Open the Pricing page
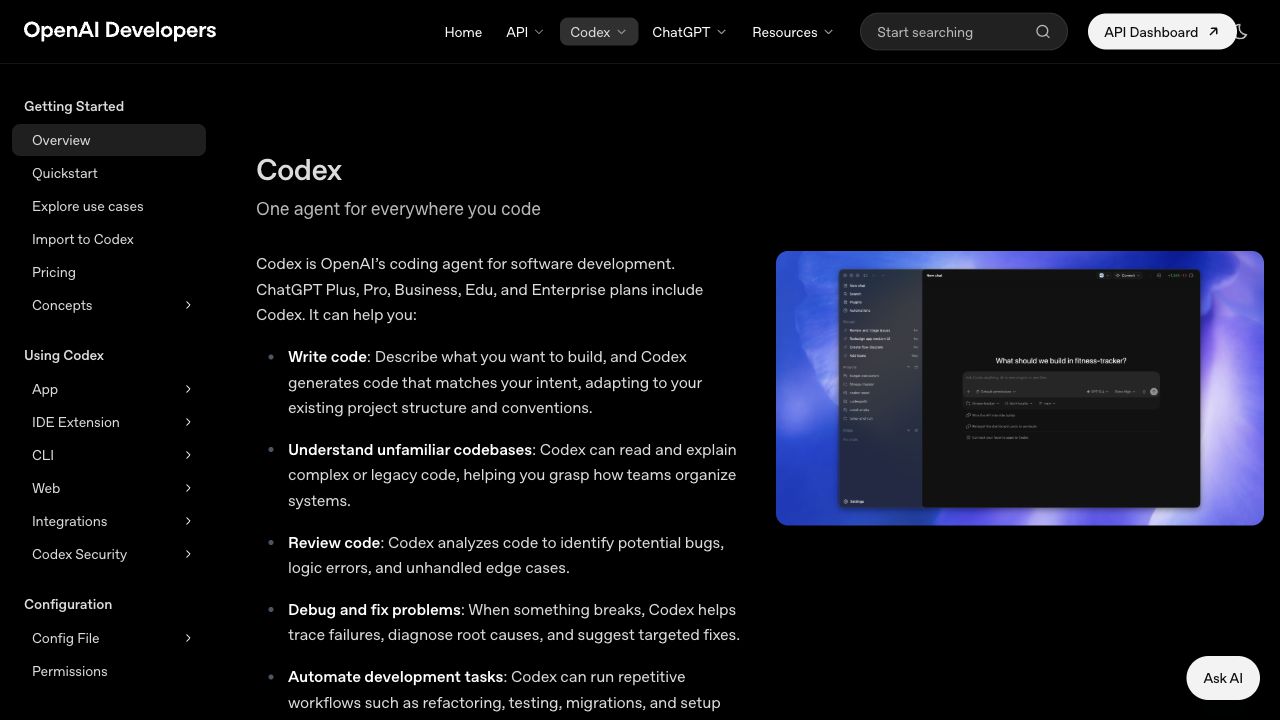This screenshot has width=1280, height=720. click(54, 272)
